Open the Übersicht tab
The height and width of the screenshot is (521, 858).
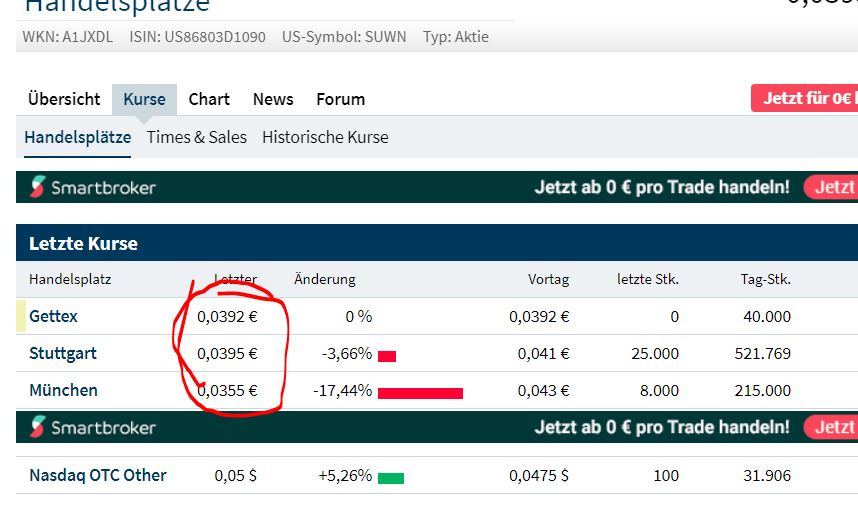click(64, 99)
